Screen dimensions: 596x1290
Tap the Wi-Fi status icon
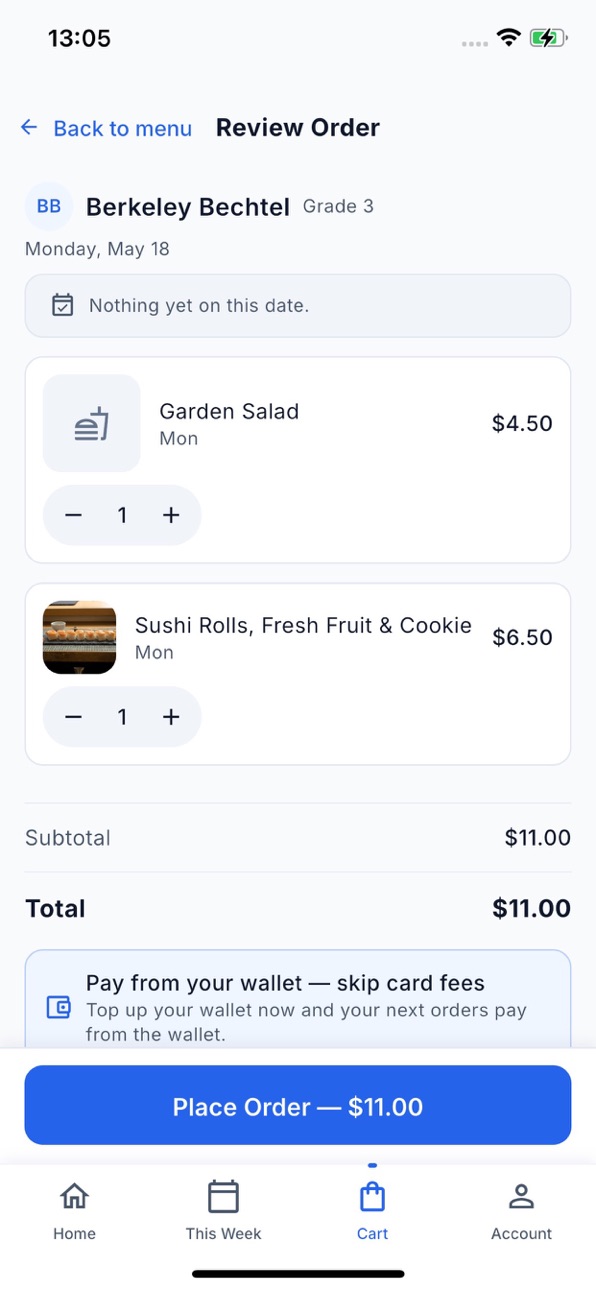[x=509, y=38]
